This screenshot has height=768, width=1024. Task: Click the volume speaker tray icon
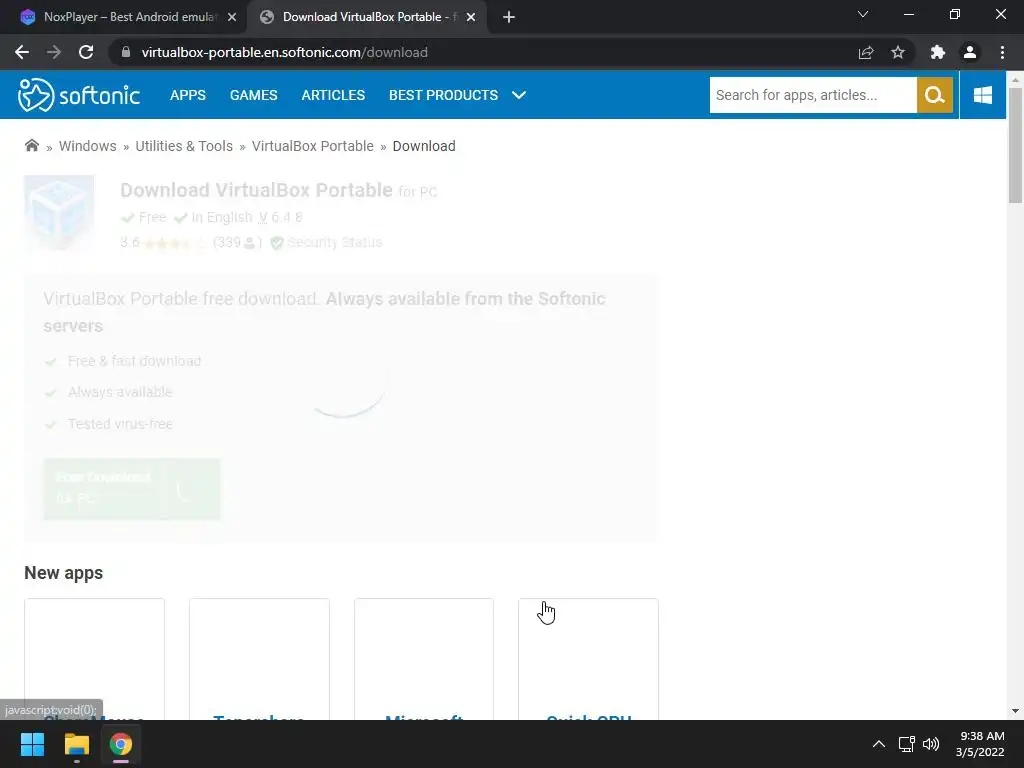coord(931,744)
